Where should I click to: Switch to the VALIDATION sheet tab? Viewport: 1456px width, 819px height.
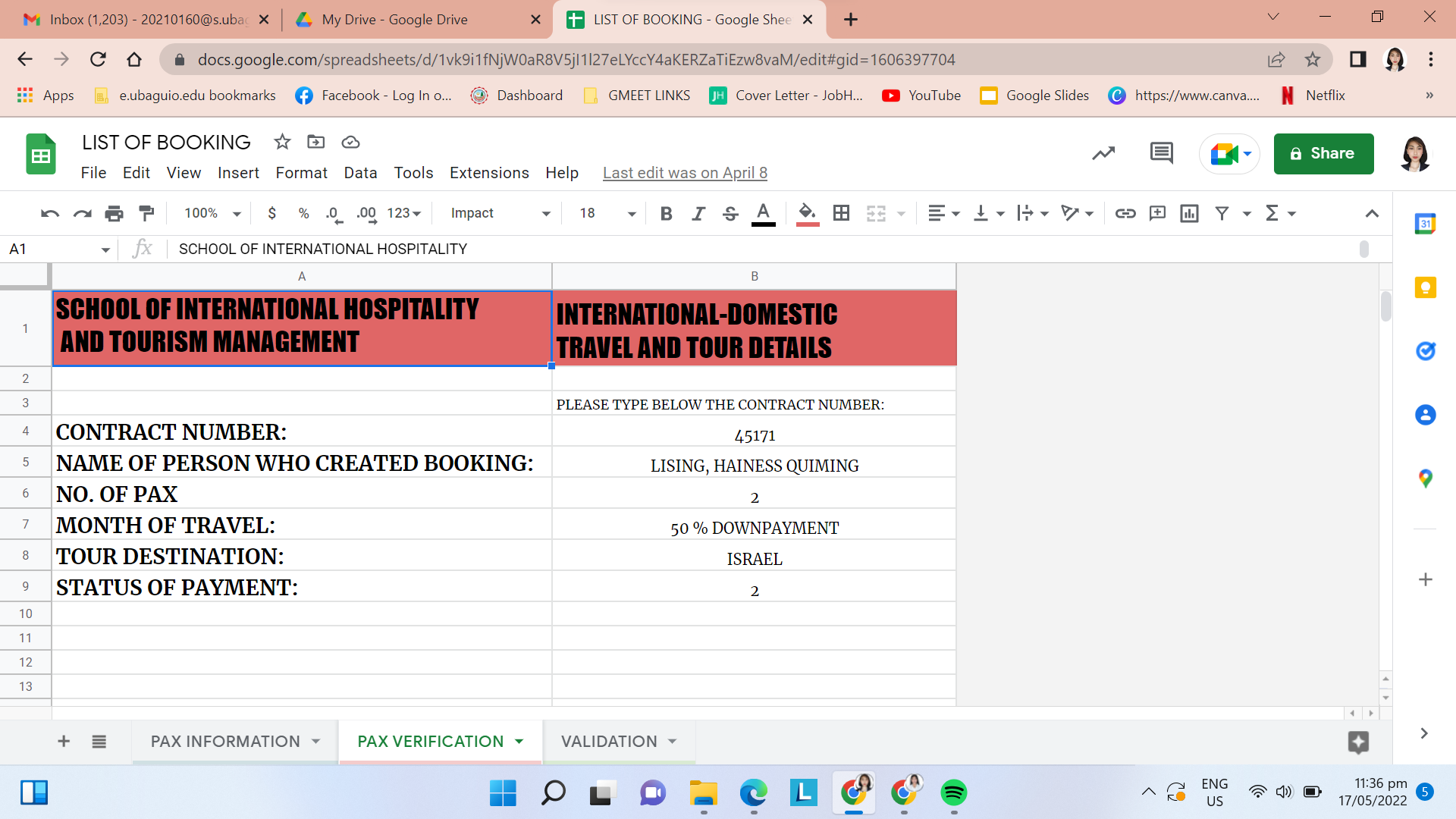[x=609, y=741]
